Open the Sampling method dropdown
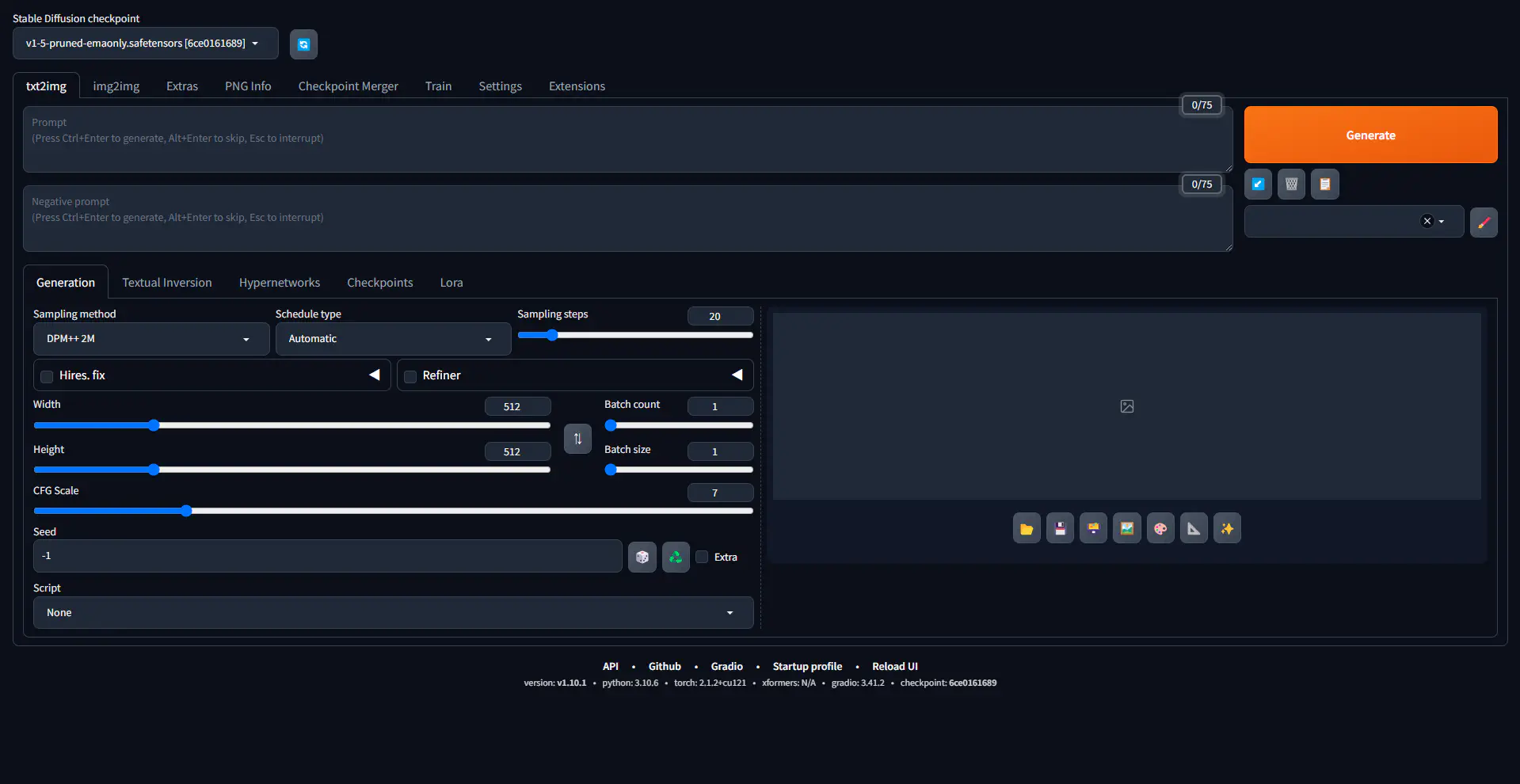The width and height of the screenshot is (1520, 784). pos(150,339)
